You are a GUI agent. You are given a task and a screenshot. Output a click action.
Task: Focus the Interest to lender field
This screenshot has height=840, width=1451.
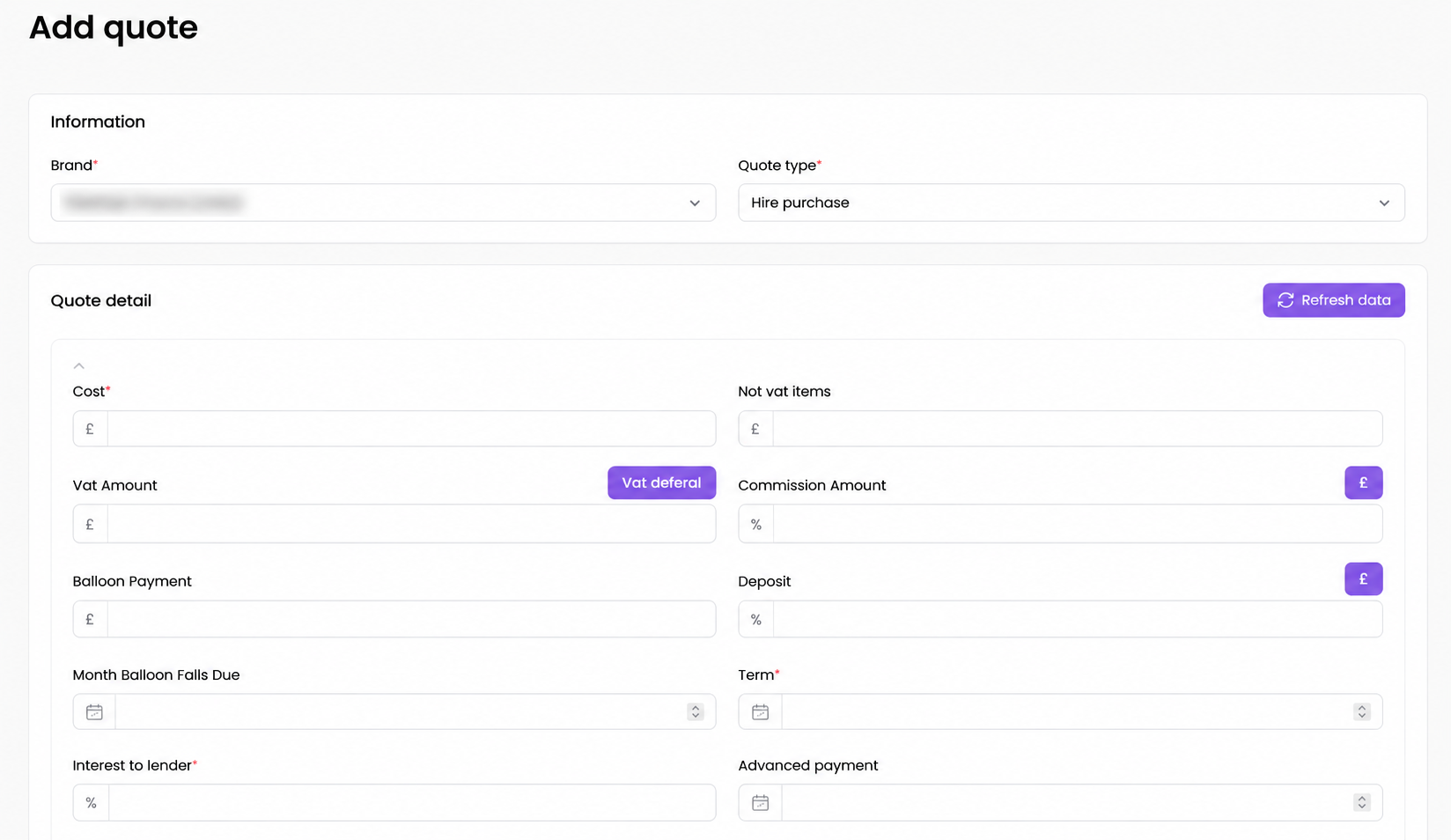pyautogui.click(x=411, y=802)
